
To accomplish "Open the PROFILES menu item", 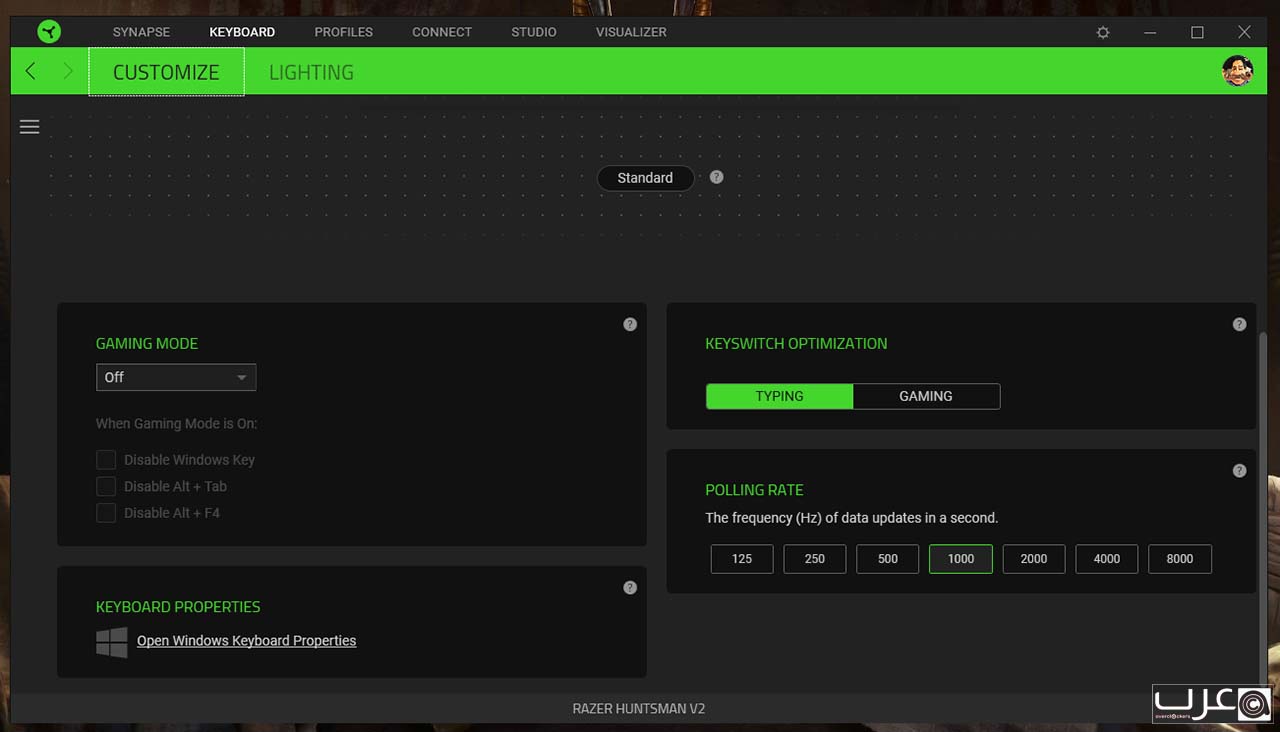I will (343, 32).
